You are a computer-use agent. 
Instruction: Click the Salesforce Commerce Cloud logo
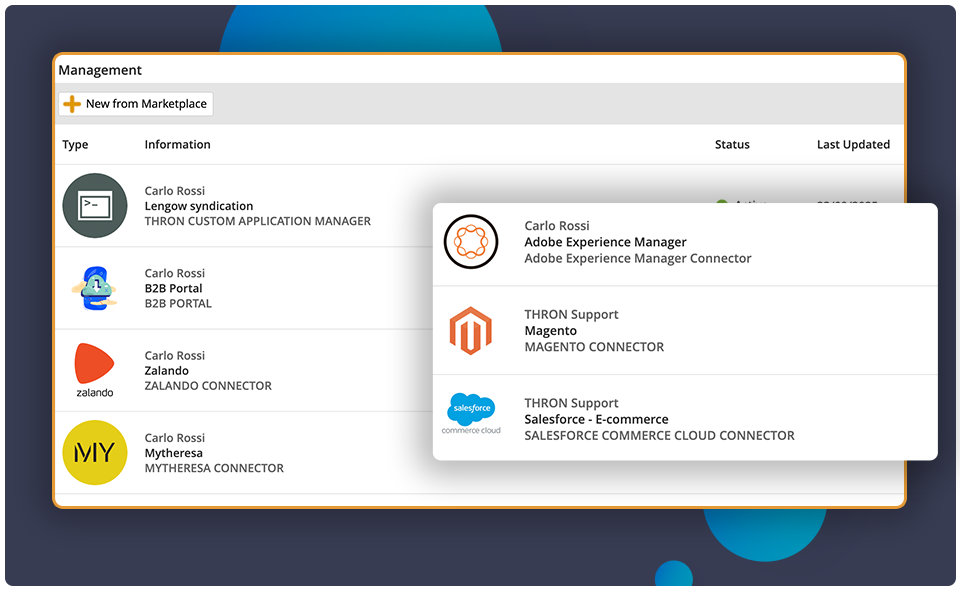pos(471,414)
